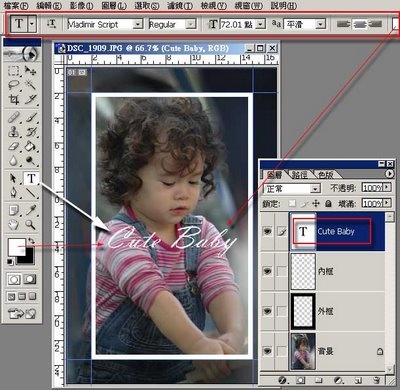The height and width of the screenshot is (390, 400).
Task: Open the 編輯(E) menu
Action: pos(49,5)
